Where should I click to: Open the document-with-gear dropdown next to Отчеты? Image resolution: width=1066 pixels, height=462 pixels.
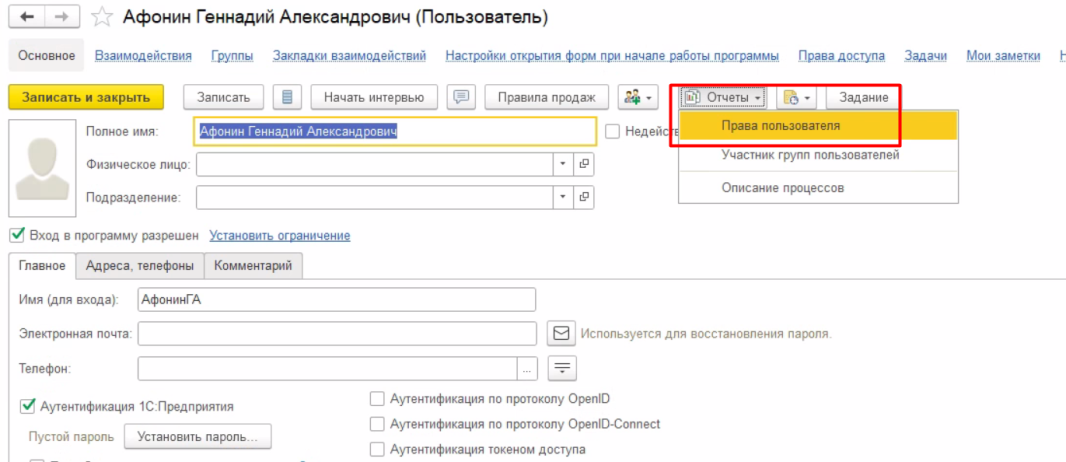[x=796, y=97]
